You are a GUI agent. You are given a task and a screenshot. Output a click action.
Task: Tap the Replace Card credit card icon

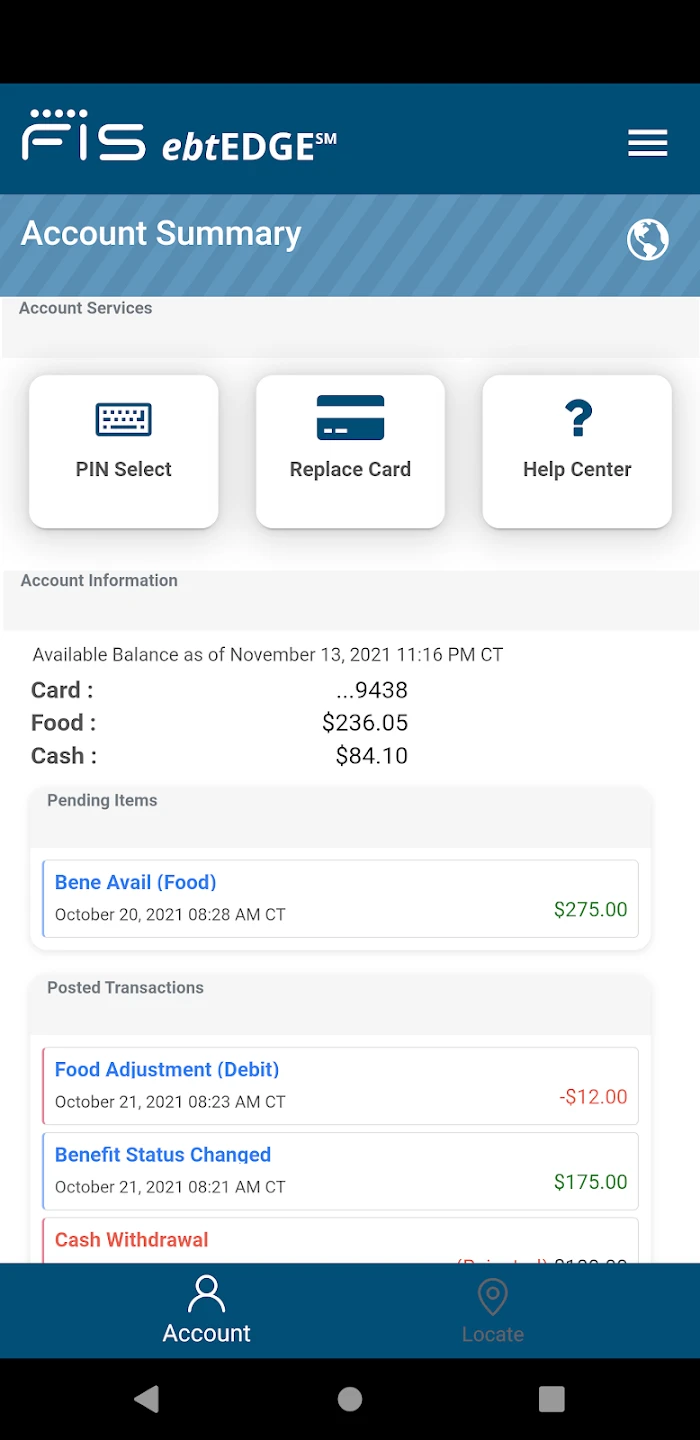click(350, 417)
